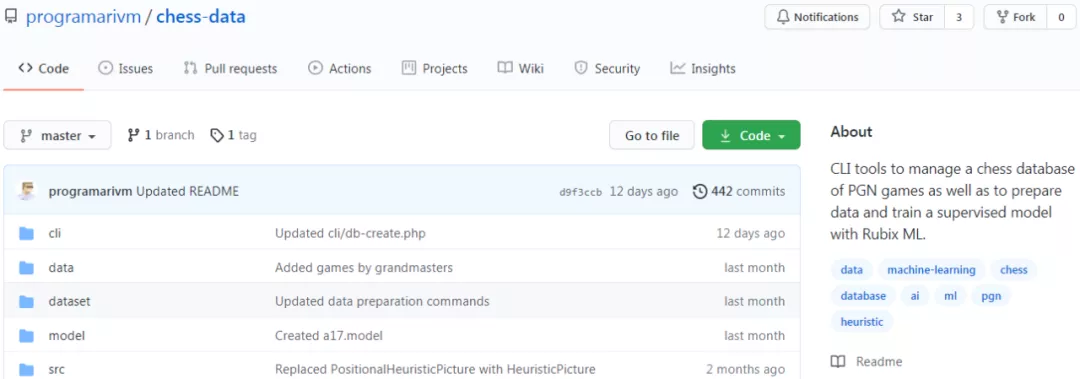Image resolution: width=1080 pixels, height=379 pixels.
Task: Open the model folder
Action: tap(67, 336)
